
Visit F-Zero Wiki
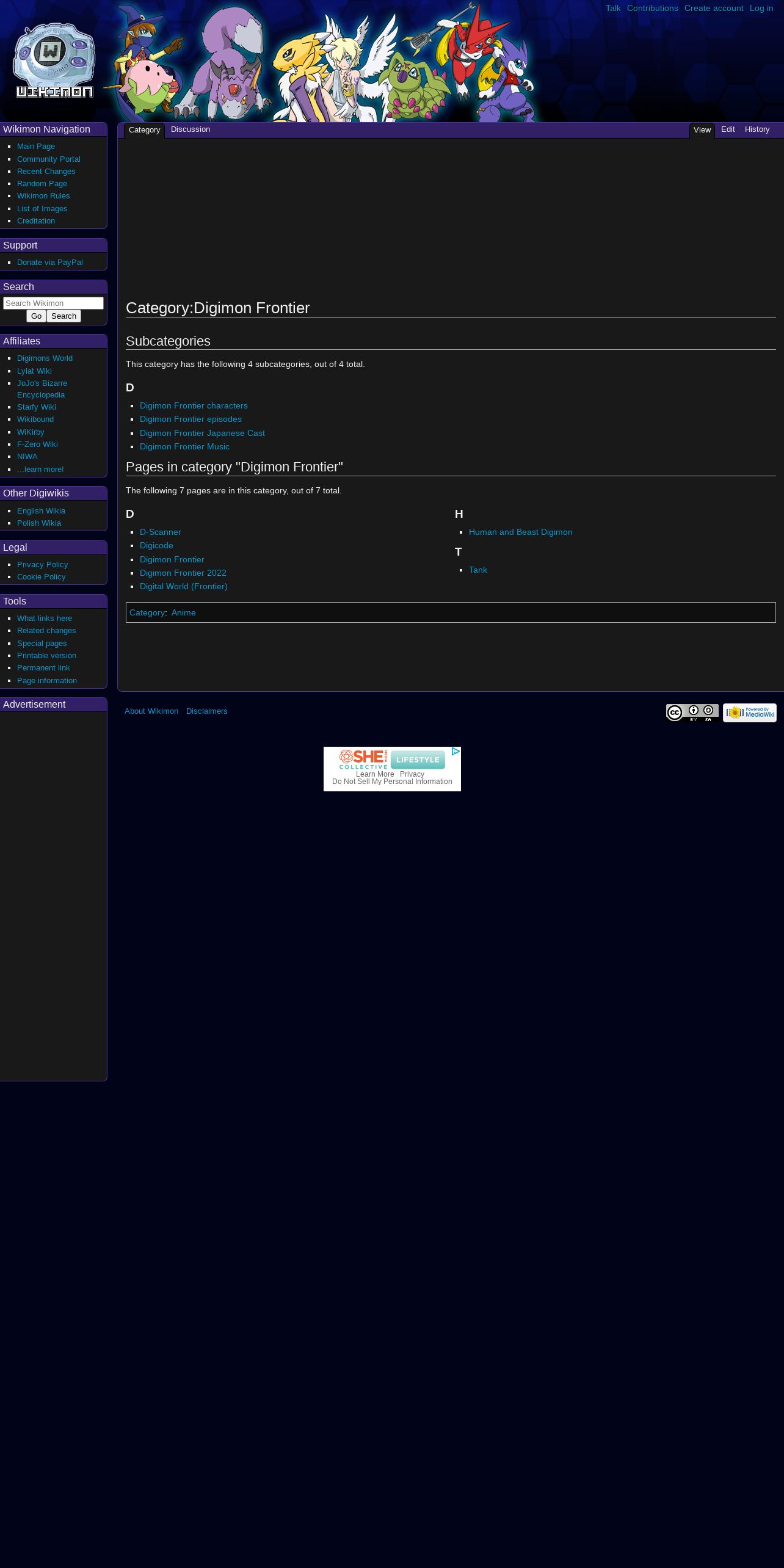pyautogui.click(x=37, y=445)
